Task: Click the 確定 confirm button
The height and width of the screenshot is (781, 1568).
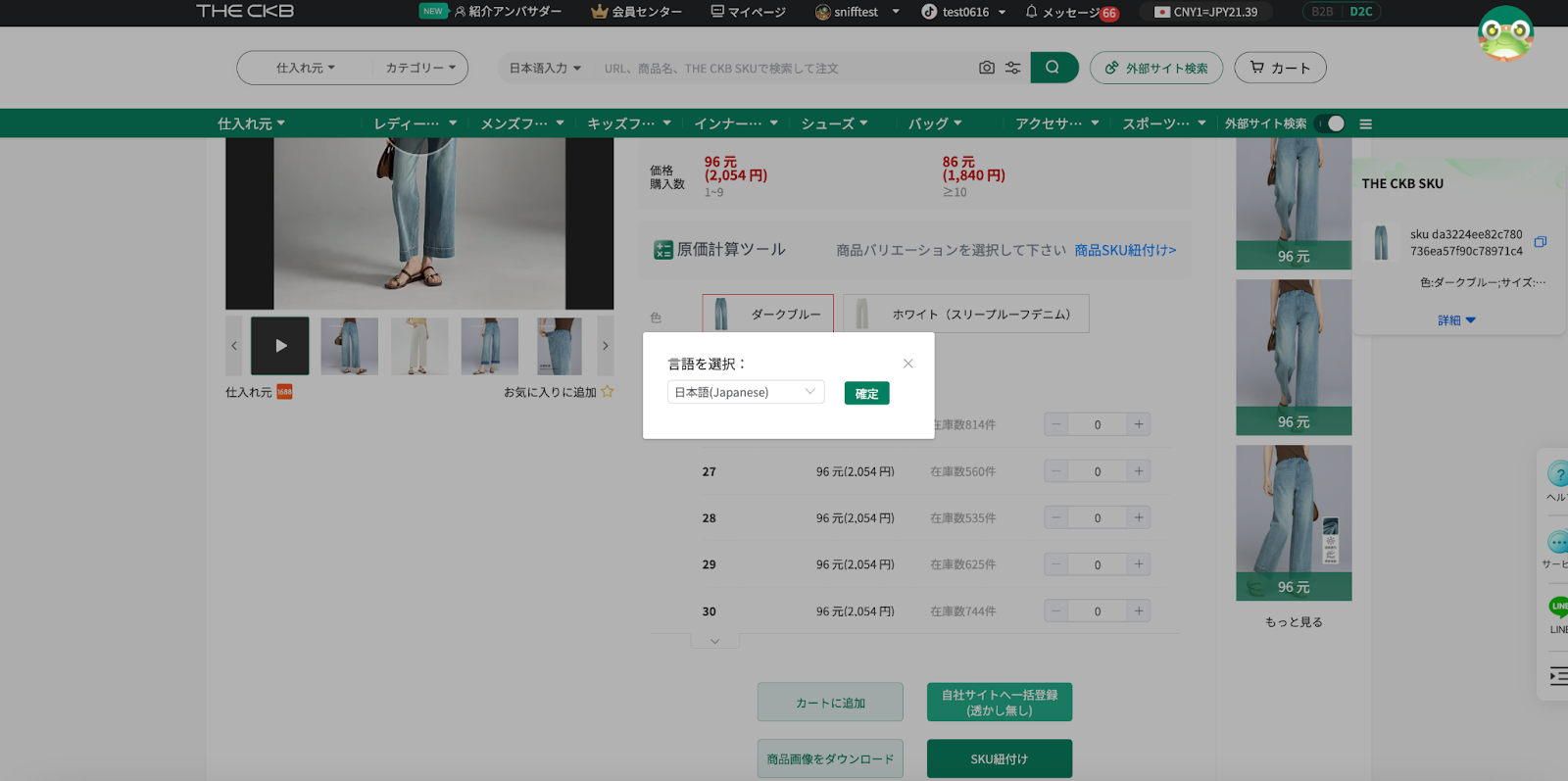Action: point(867,393)
